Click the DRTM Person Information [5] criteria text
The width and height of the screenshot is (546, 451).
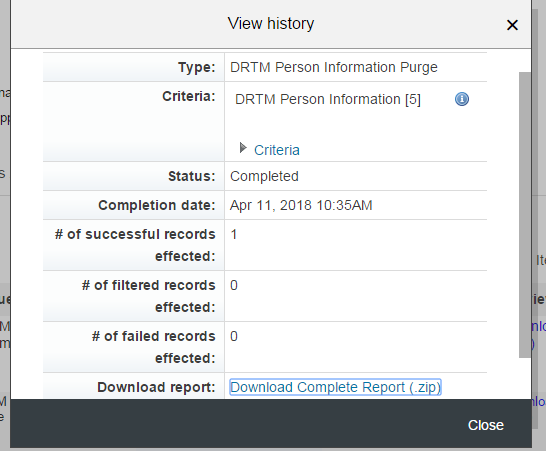[328, 99]
